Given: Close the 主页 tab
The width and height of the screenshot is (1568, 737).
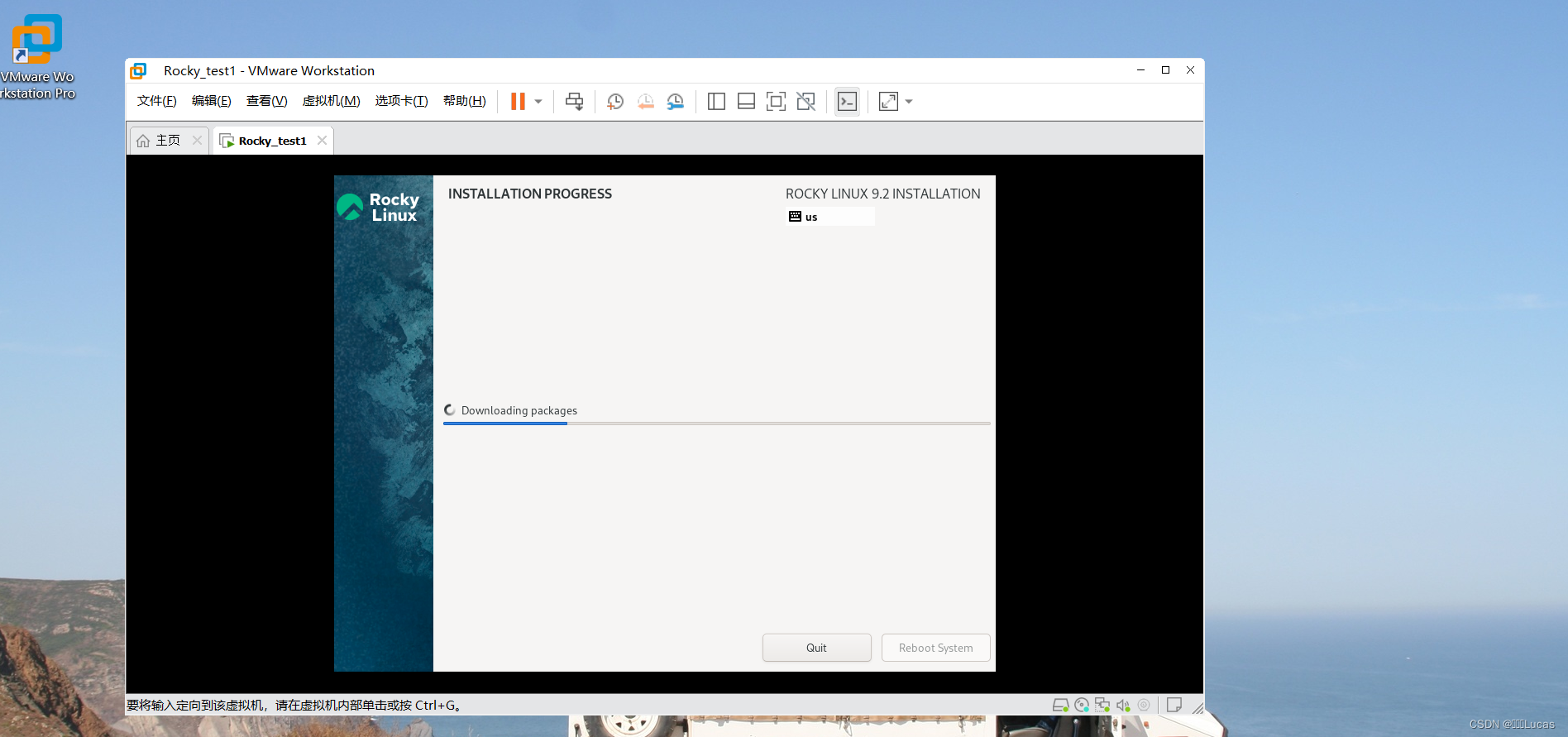Looking at the screenshot, I should (x=197, y=141).
